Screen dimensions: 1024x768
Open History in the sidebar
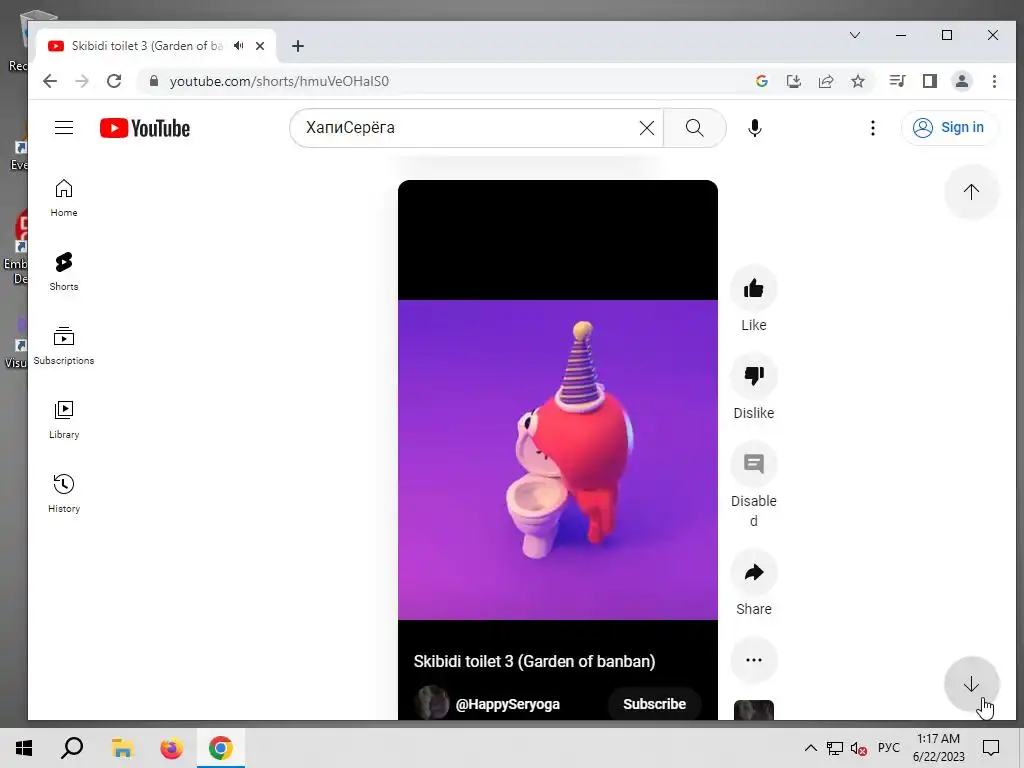[x=64, y=494]
